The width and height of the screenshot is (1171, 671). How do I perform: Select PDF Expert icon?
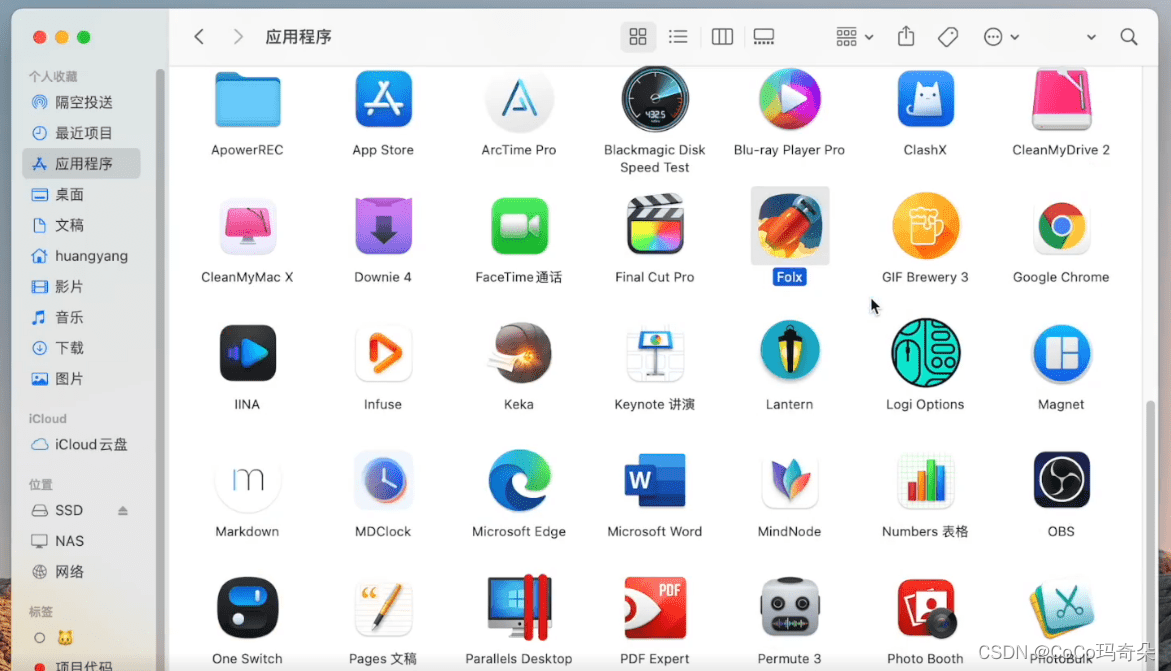655,607
